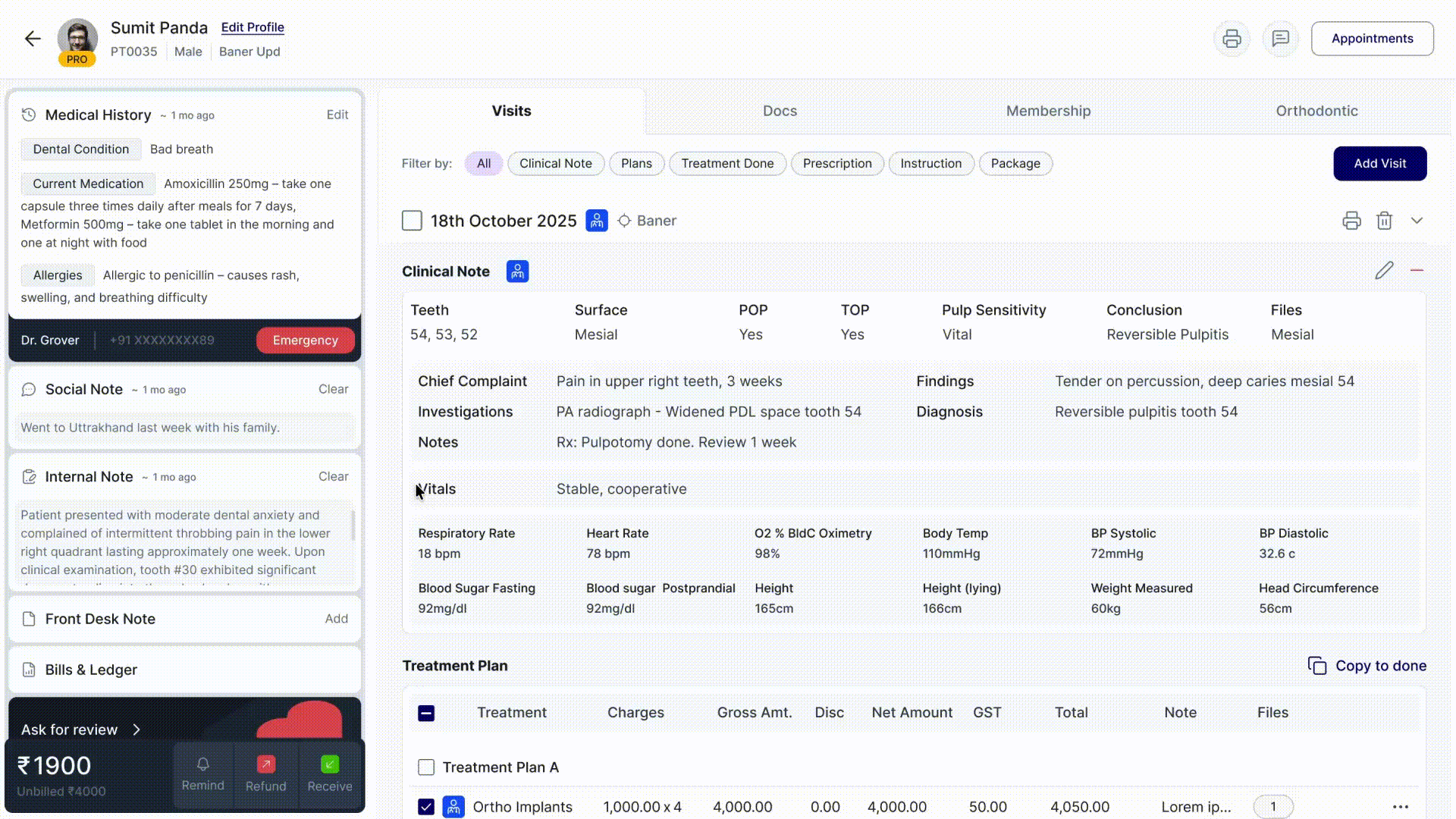1456x819 pixels.
Task: Click the print icon in the top header
Action: [x=1232, y=38]
